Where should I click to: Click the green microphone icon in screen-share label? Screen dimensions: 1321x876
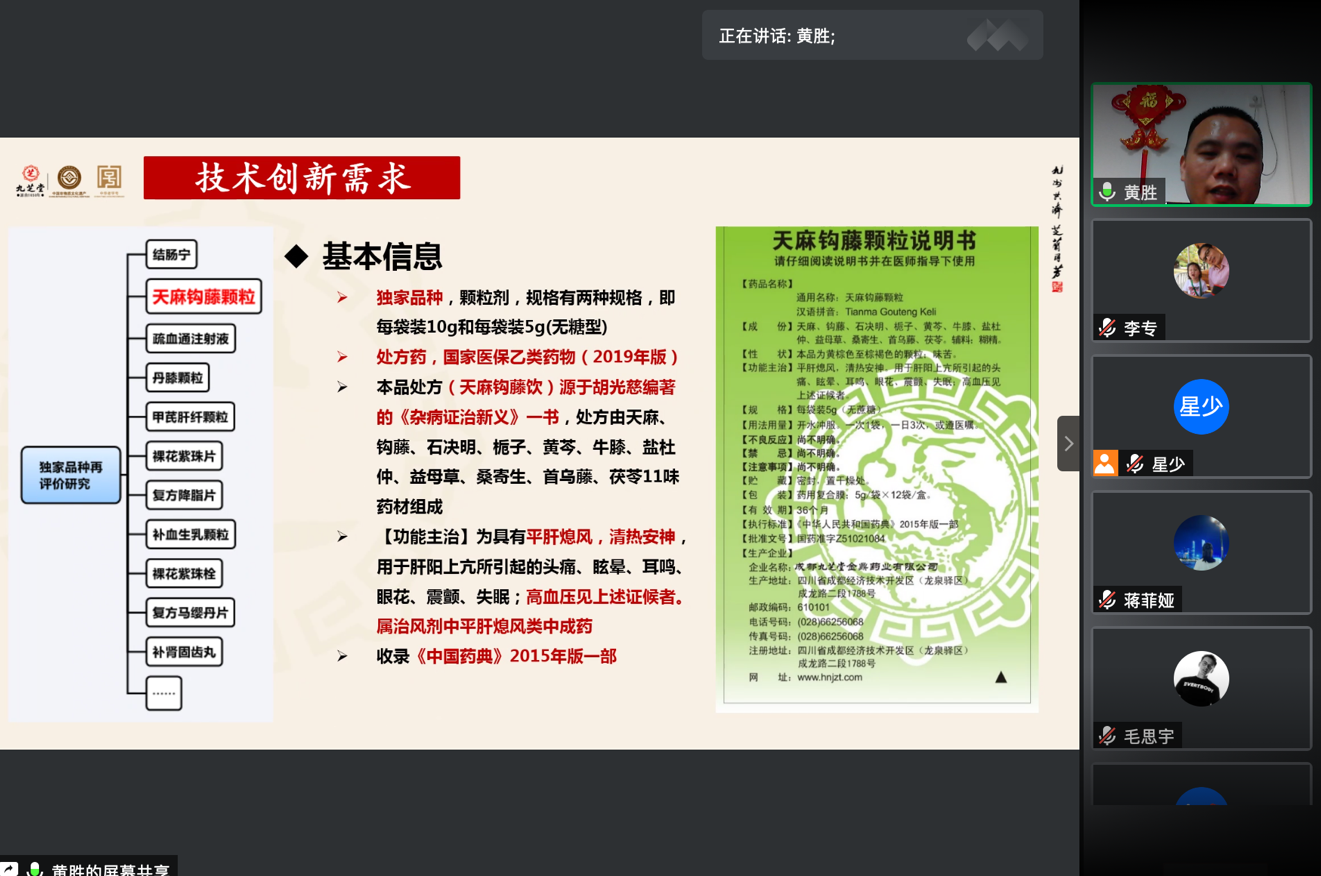[x=35, y=869]
